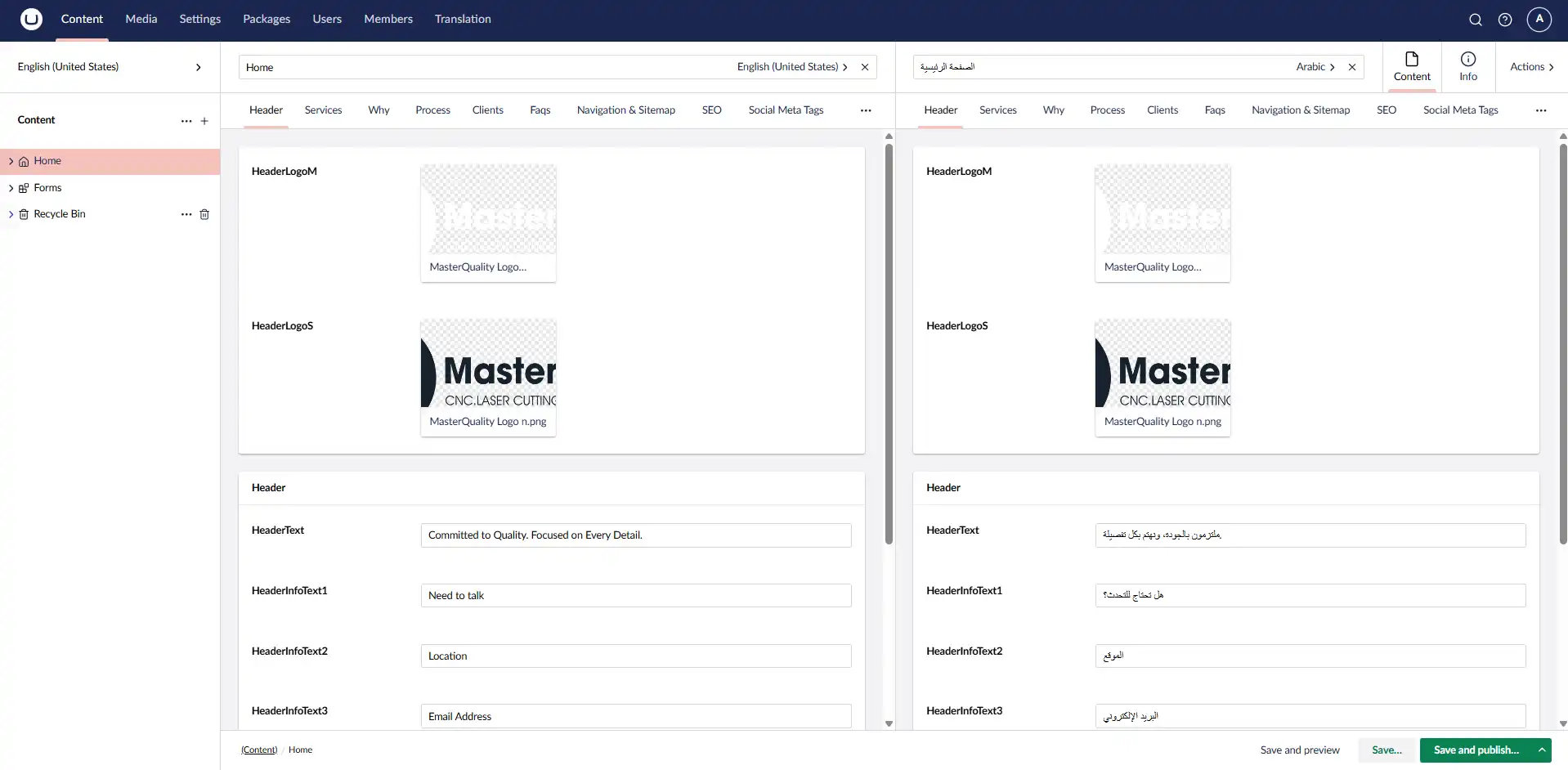Open the Info panel icon
The width and height of the screenshot is (1568, 770).
coord(1468,67)
